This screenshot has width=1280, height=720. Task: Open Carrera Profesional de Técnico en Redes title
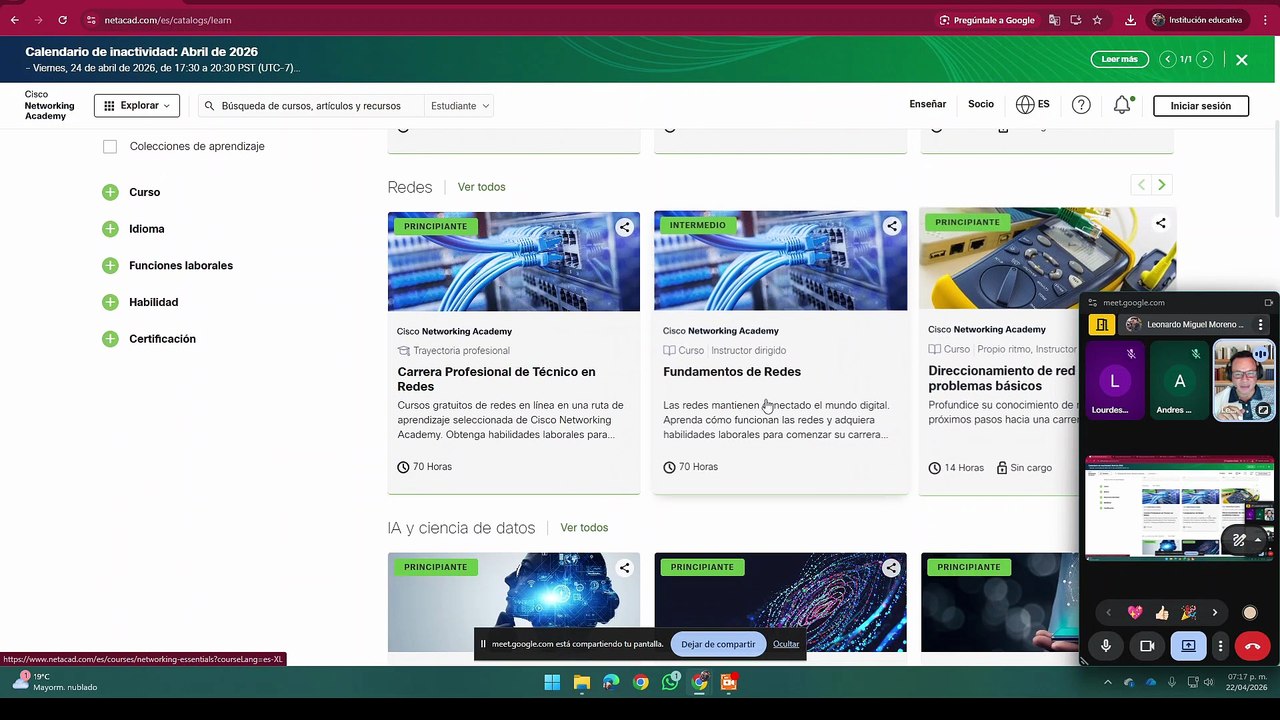(x=496, y=379)
